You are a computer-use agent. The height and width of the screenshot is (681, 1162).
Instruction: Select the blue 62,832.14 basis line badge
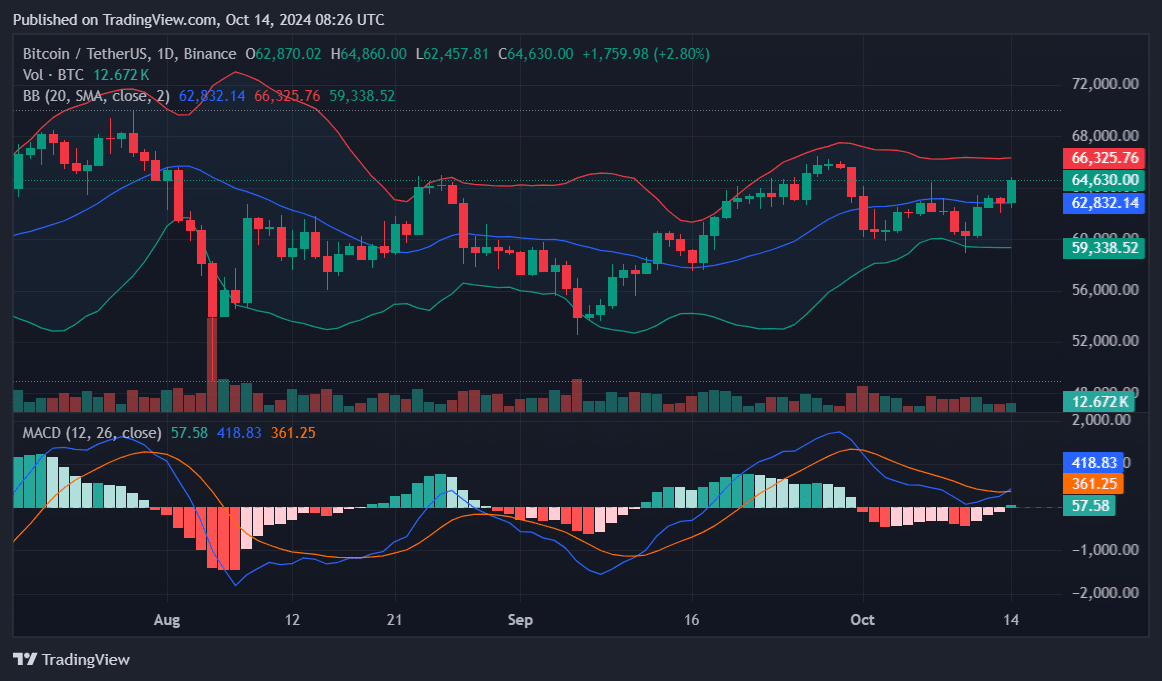1103,203
